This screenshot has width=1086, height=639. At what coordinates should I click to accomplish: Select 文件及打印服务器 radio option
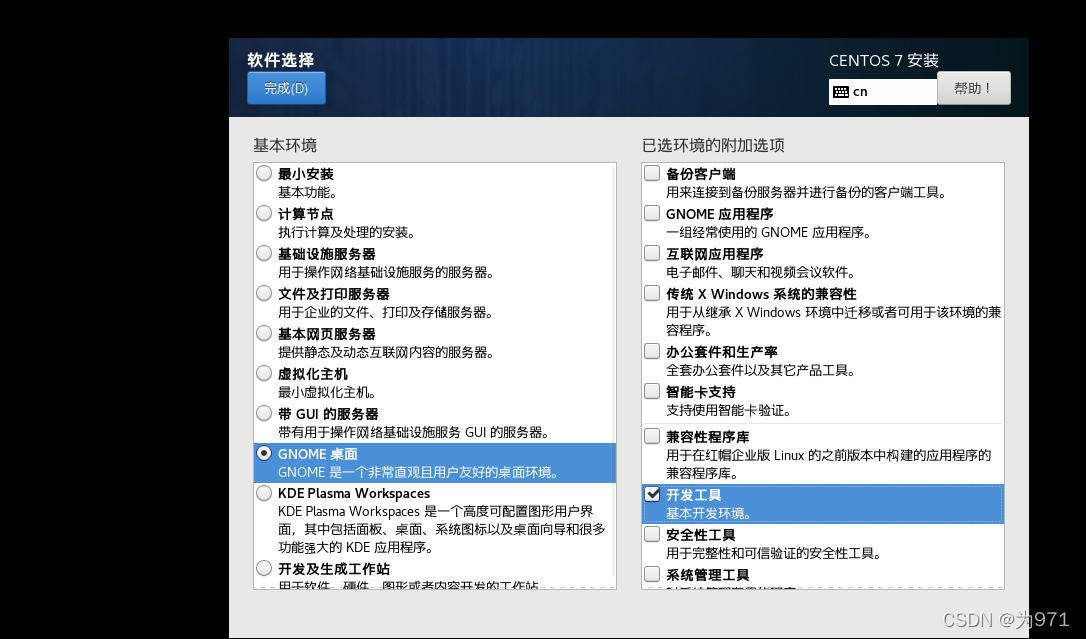(x=264, y=294)
